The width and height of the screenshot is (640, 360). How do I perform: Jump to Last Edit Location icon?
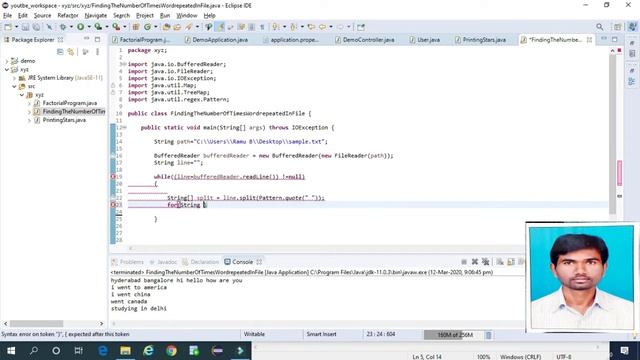pos(311,27)
